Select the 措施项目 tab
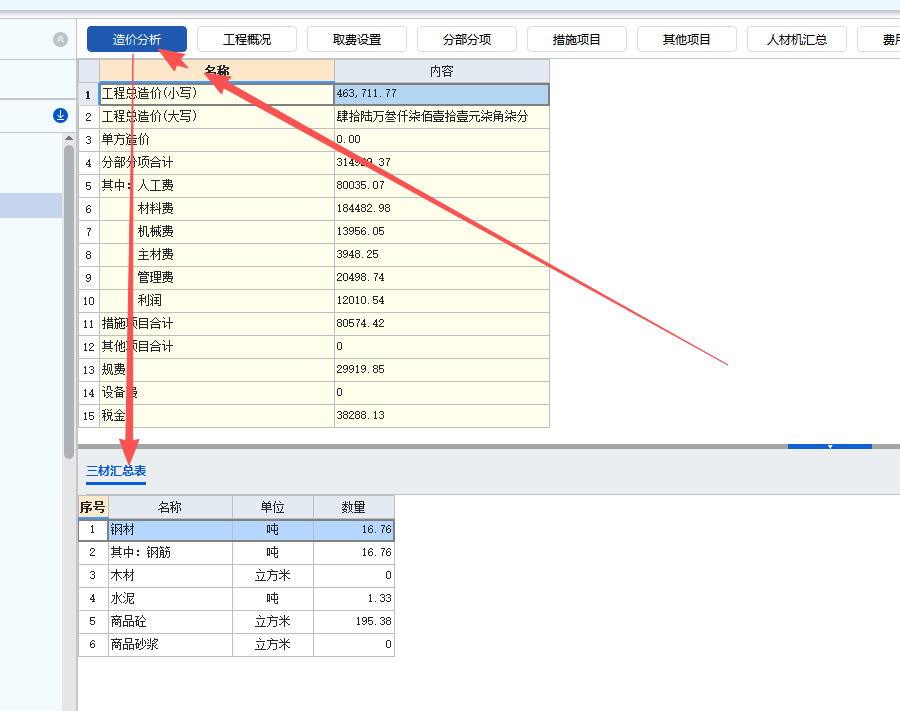Screen dimensions: 900x711 (577, 39)
